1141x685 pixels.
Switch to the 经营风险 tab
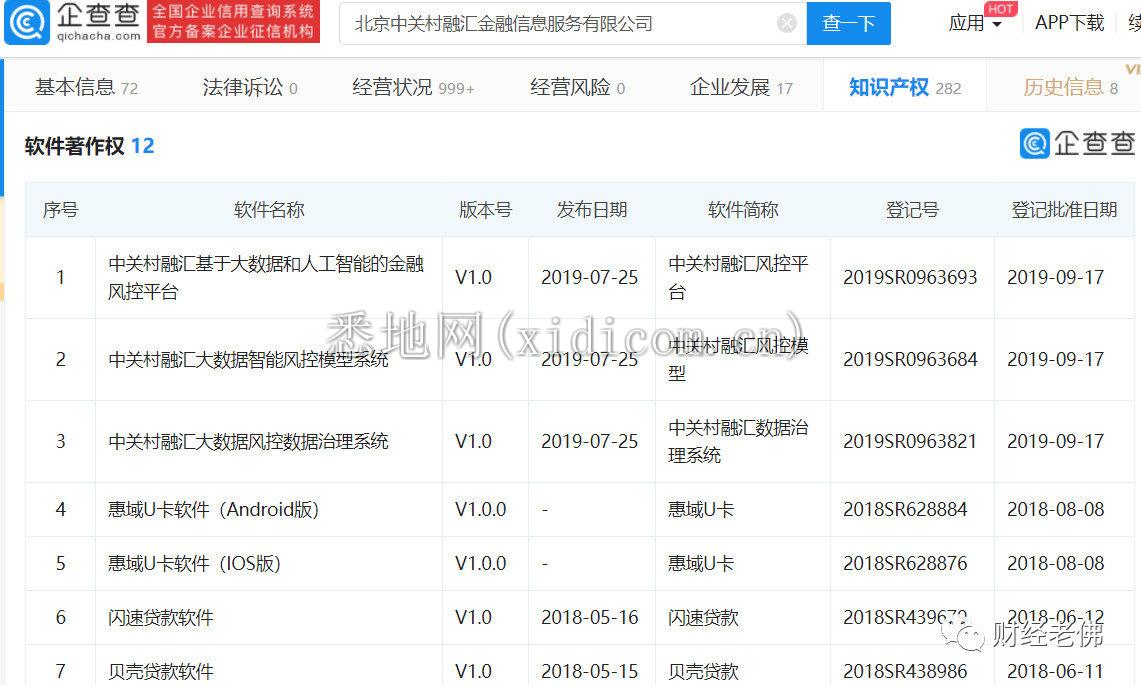click(x=577, y=87)
